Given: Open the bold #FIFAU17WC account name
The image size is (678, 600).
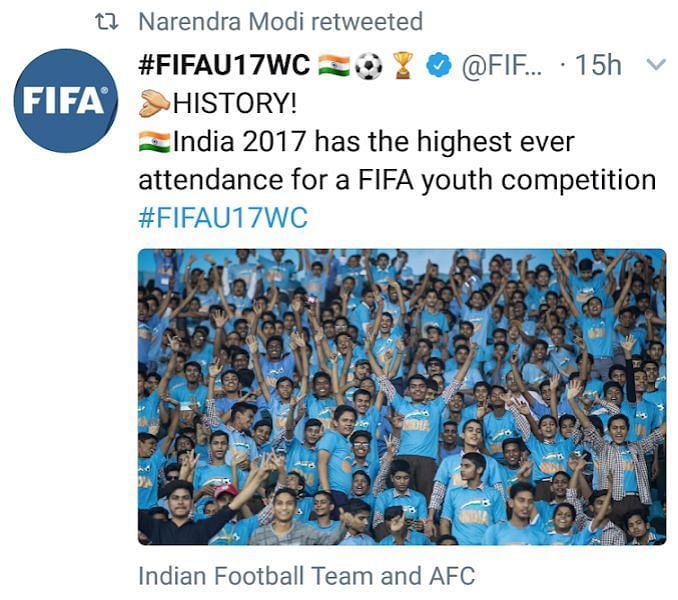Looking at the screenshot, I should point(223,66).
